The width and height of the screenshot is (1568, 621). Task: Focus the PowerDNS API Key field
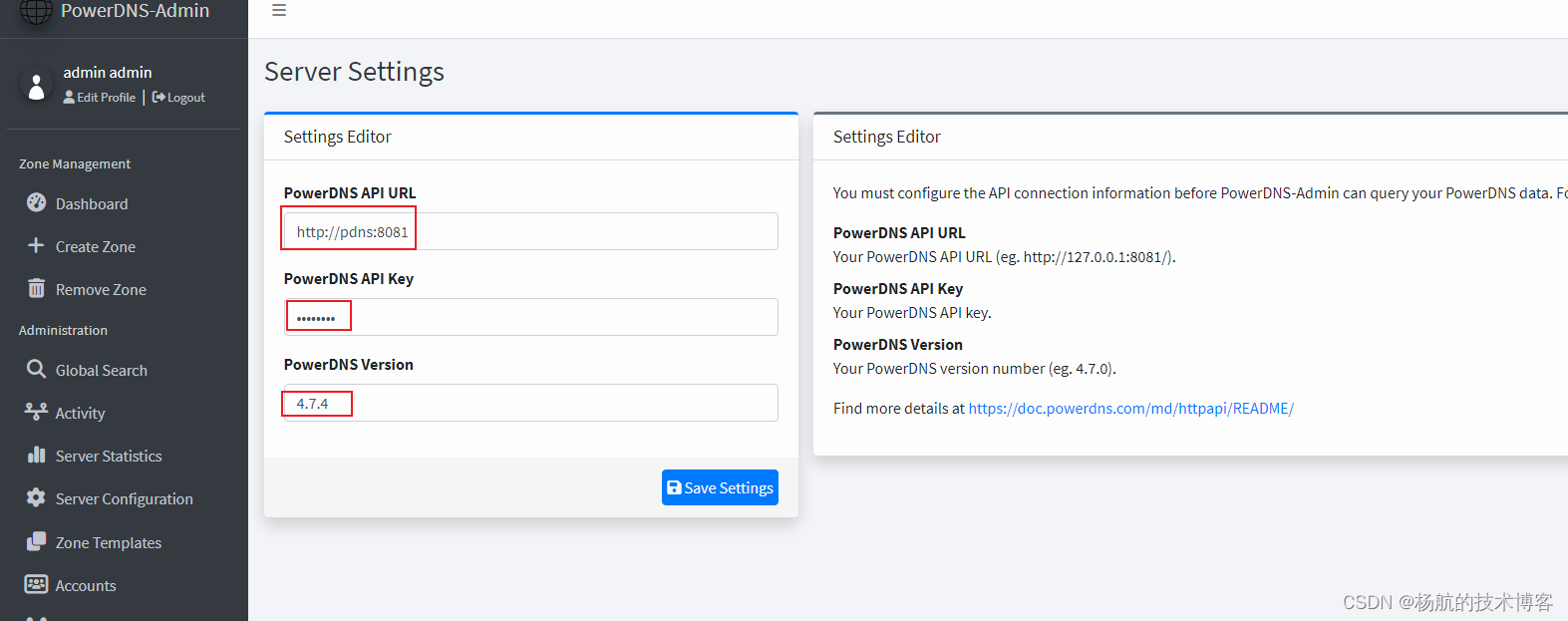[x=530, y=317]
